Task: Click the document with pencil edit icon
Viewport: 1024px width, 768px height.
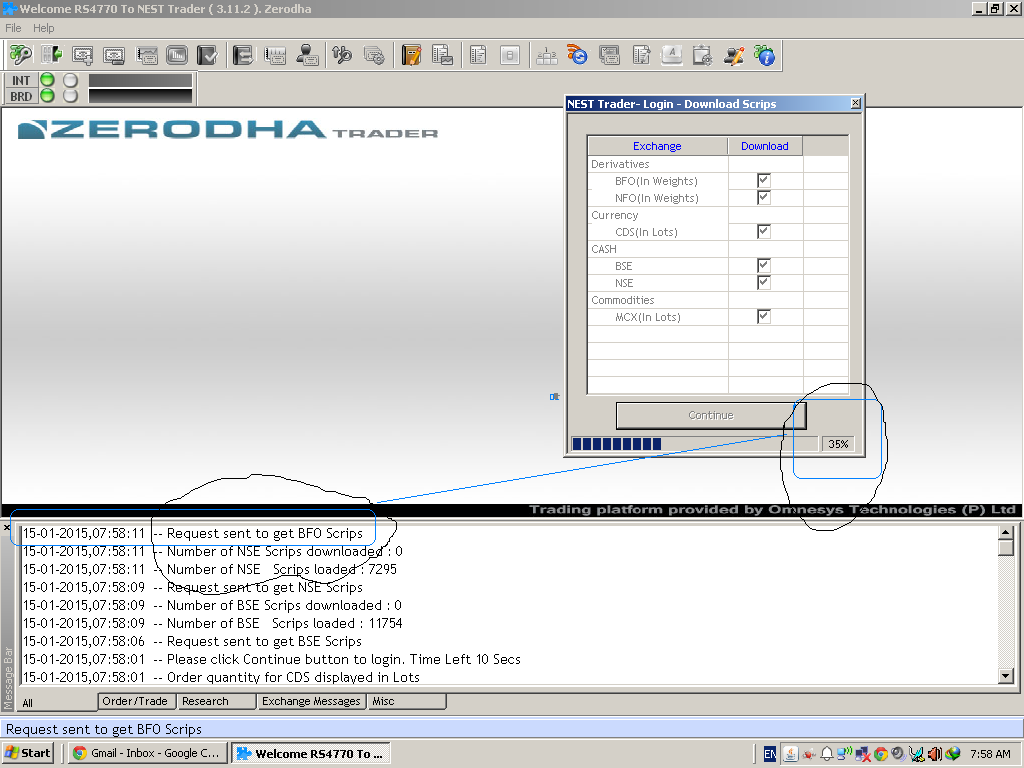Action: tap(641, 56)
